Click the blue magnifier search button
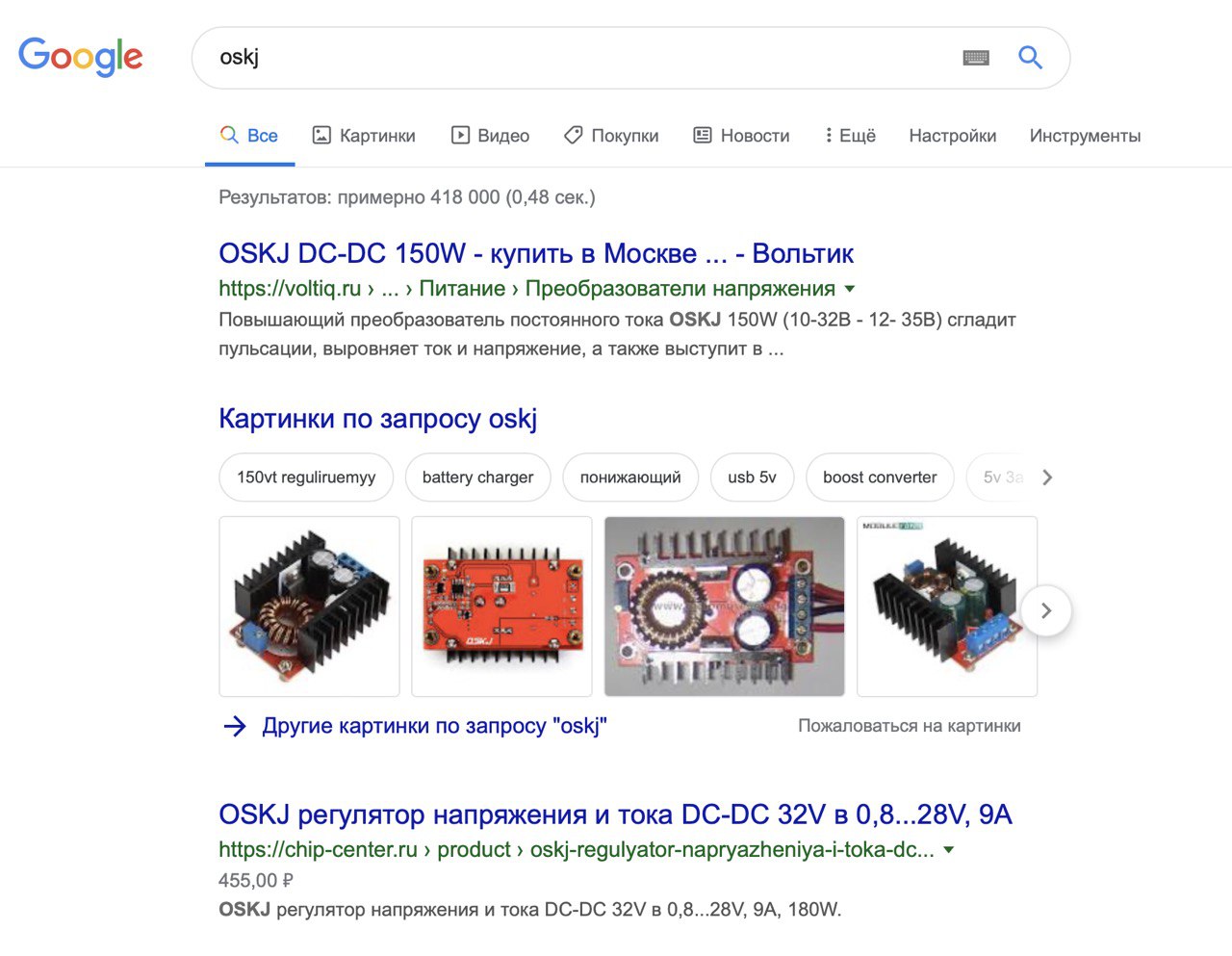Image resolution: width=1232 pixels, height=956 pixels. 1030,58
